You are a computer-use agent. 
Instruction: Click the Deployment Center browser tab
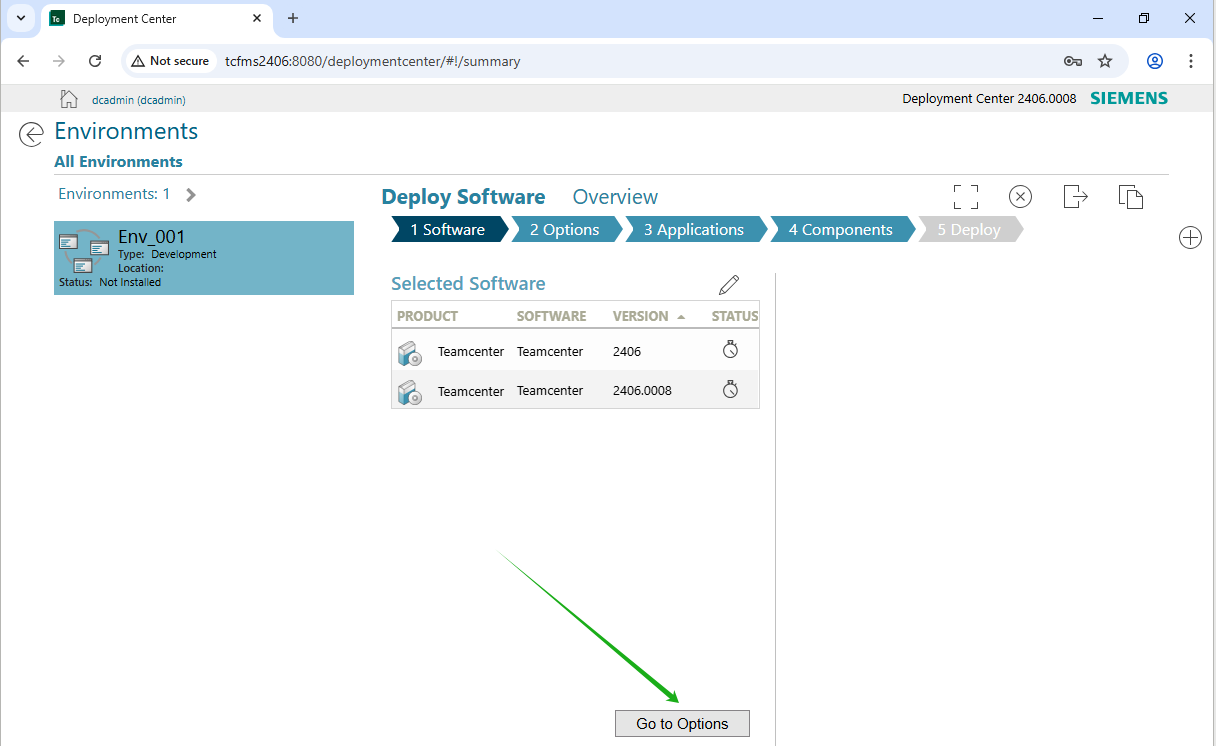158,19
